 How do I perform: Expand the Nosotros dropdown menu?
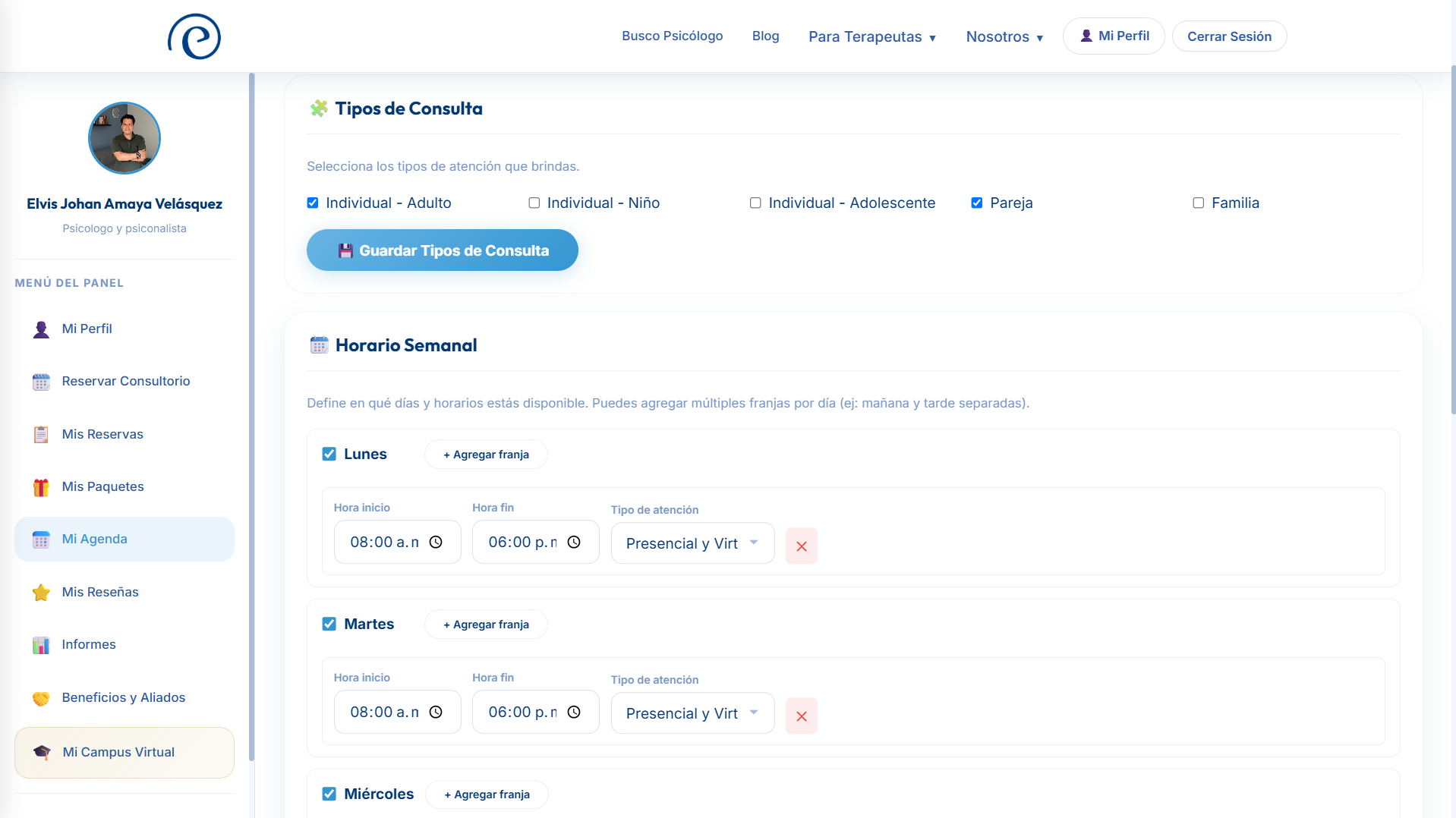click(x=1004, y=36)
